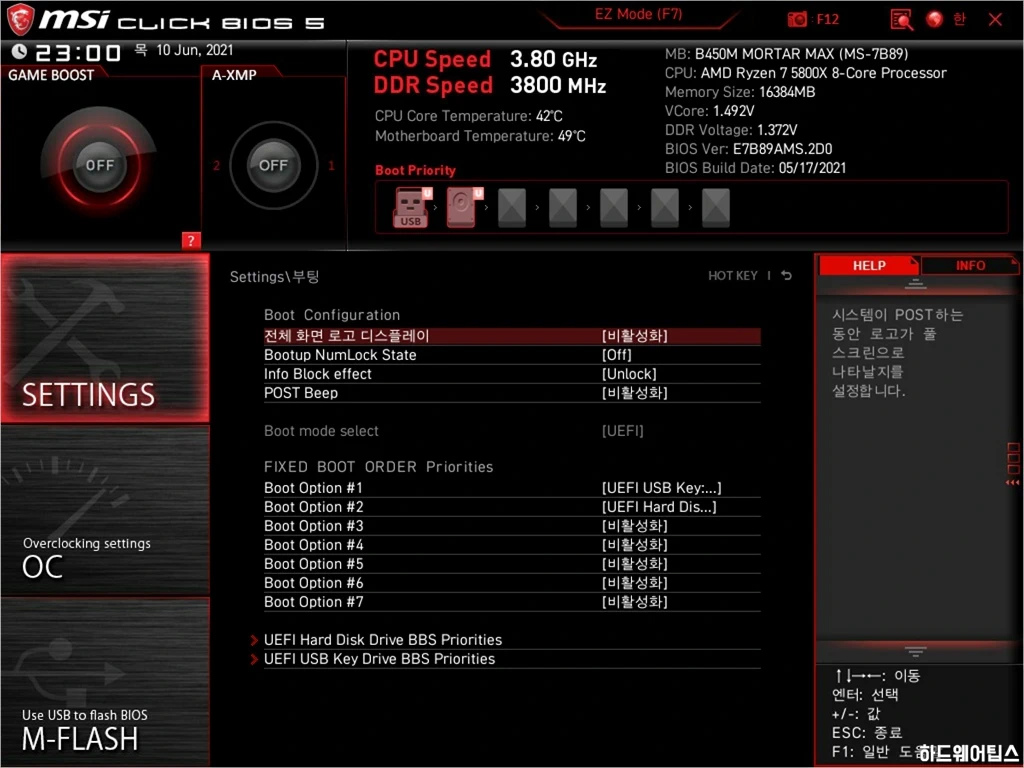Toggle the A-XMP OFF button

273,165
